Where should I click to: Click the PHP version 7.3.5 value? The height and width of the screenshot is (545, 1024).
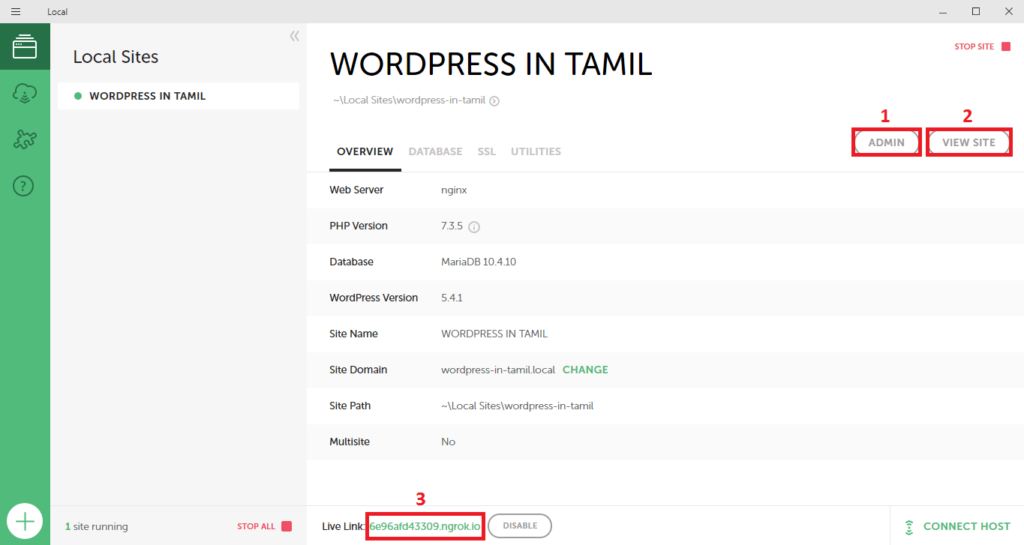(452, 226)
